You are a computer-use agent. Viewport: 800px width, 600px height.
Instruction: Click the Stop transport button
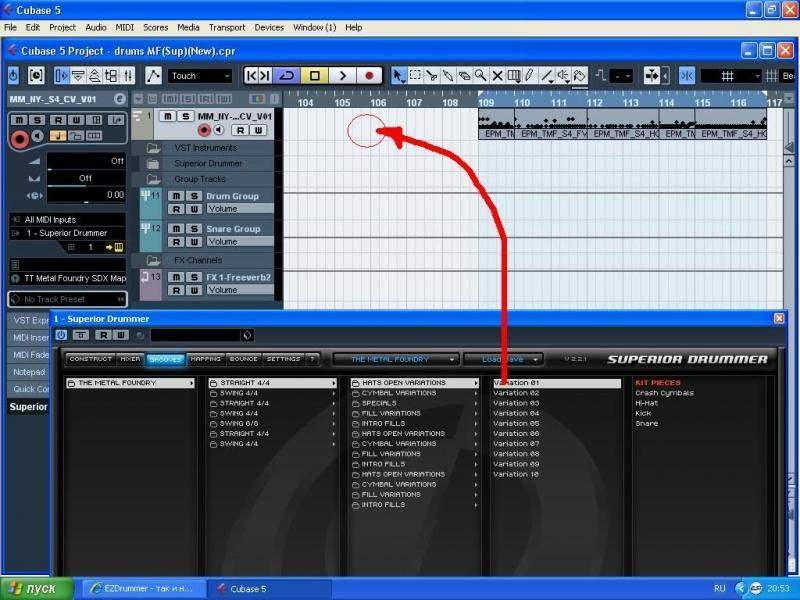(314, 76)
